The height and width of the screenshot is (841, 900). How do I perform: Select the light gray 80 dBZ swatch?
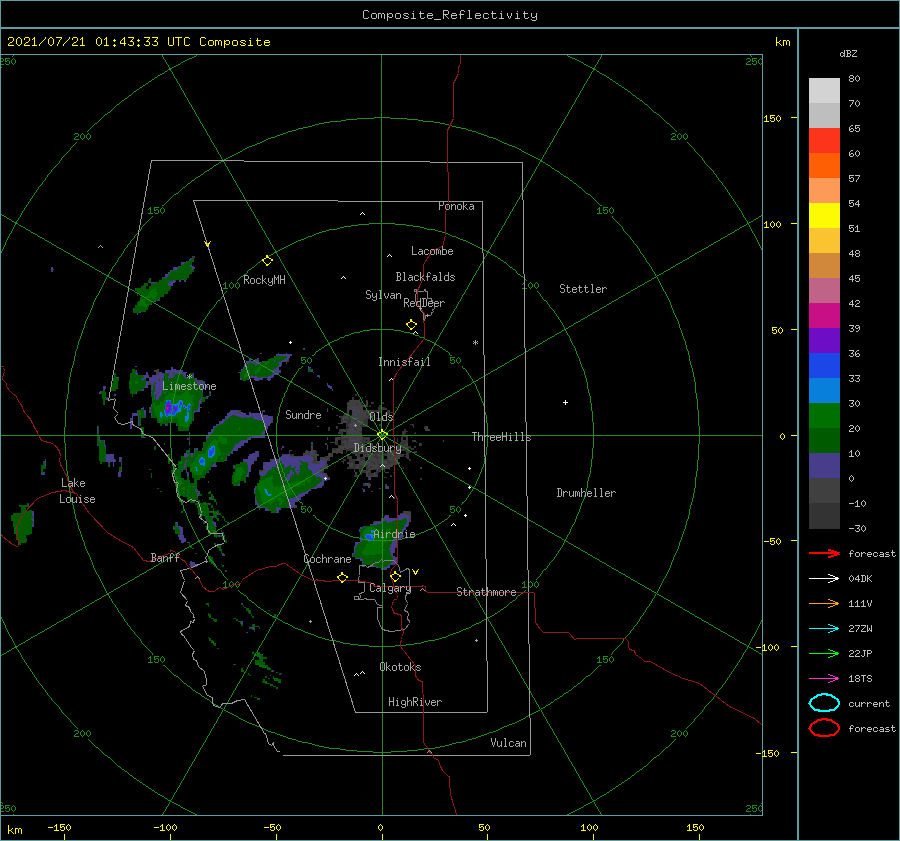tap(824, 91)
